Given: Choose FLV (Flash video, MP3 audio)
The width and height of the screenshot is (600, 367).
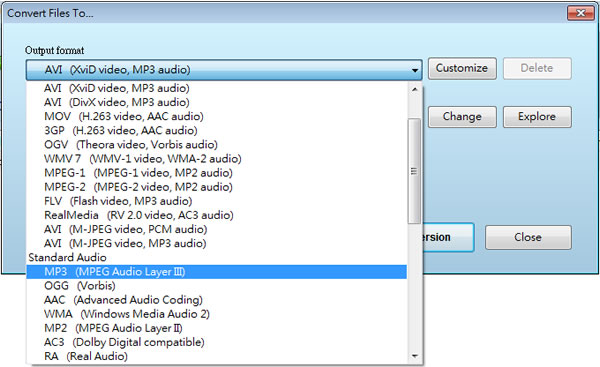Looking at the screenshot, I should (x=217, y=201).
